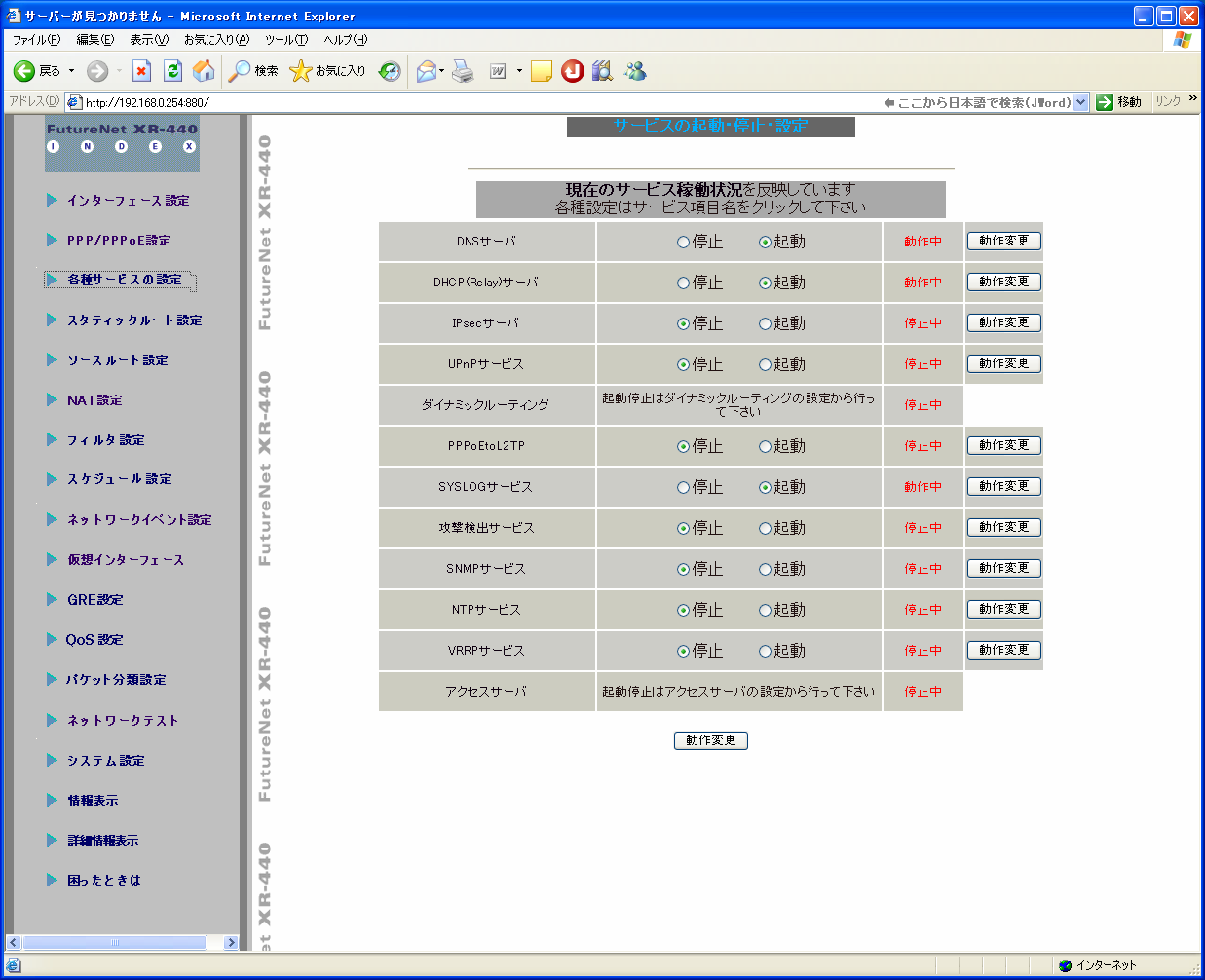Image resolution: width=1205 pixels, height=980 pixels.
Task: Click the red circular U icon
Action: (573, 71)
